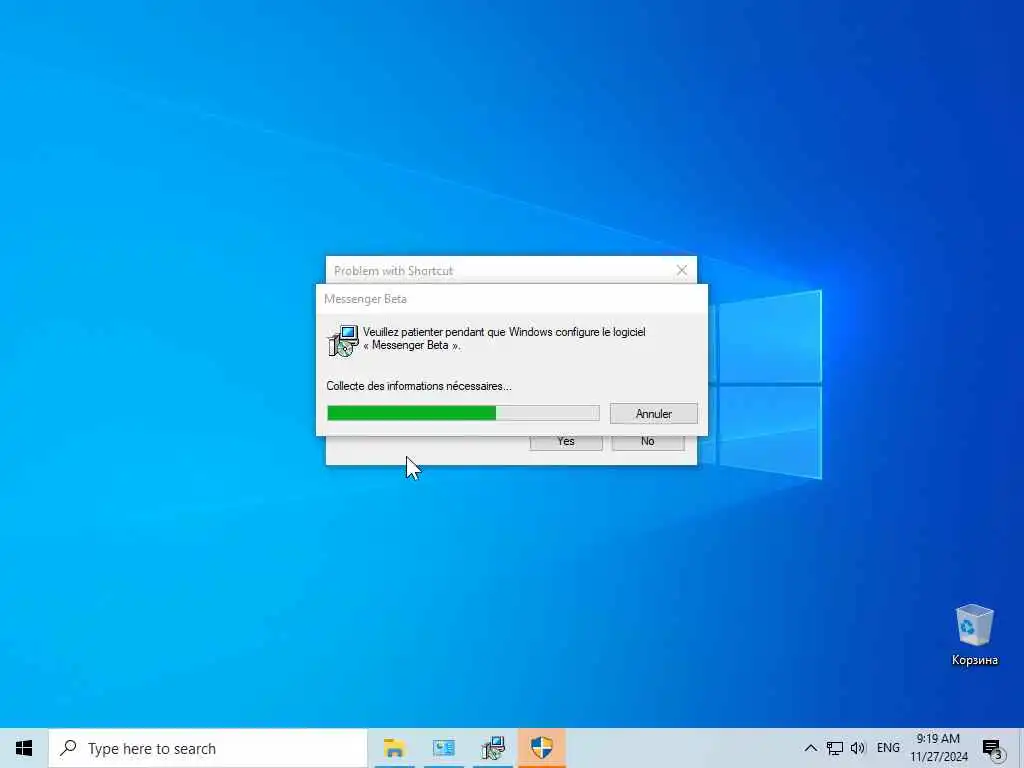Open the Корзина recycle bin icon
This screenshot has height=768, width=1024.
coord(974,635)
